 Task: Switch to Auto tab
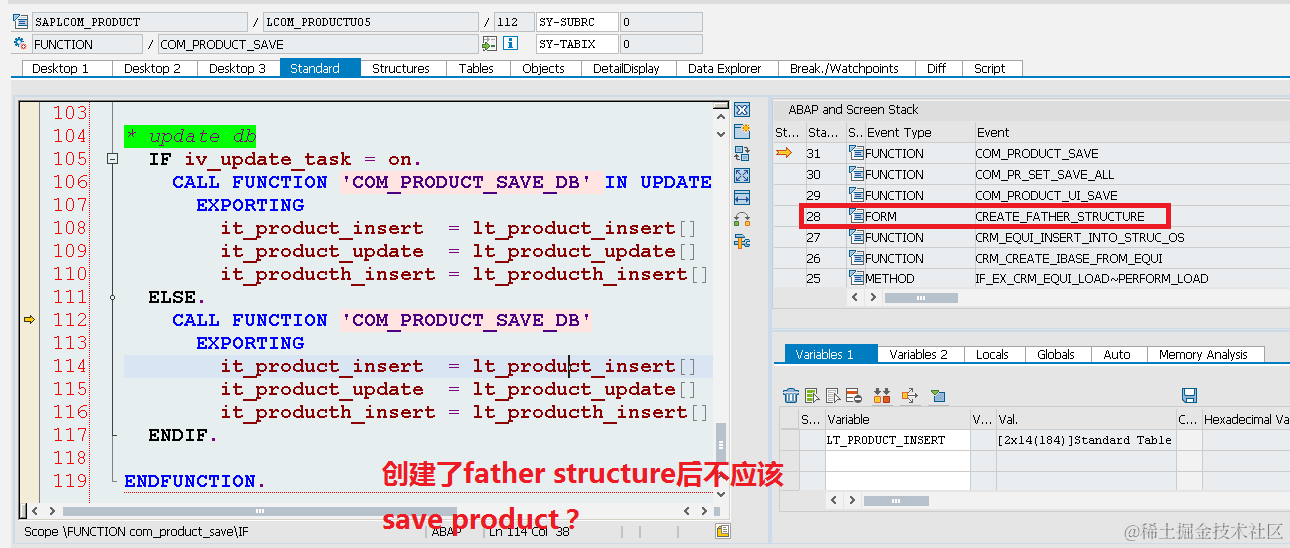pyautogui.click(x=1117, y=354)
